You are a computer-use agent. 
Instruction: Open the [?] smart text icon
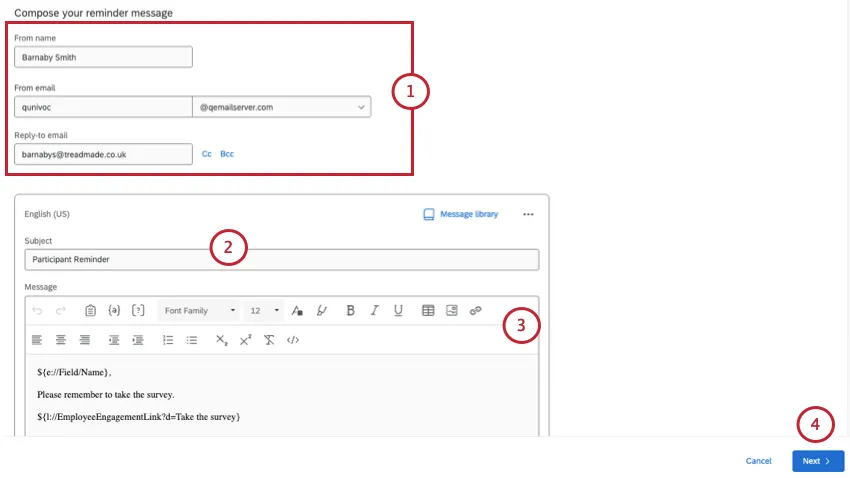138,311
